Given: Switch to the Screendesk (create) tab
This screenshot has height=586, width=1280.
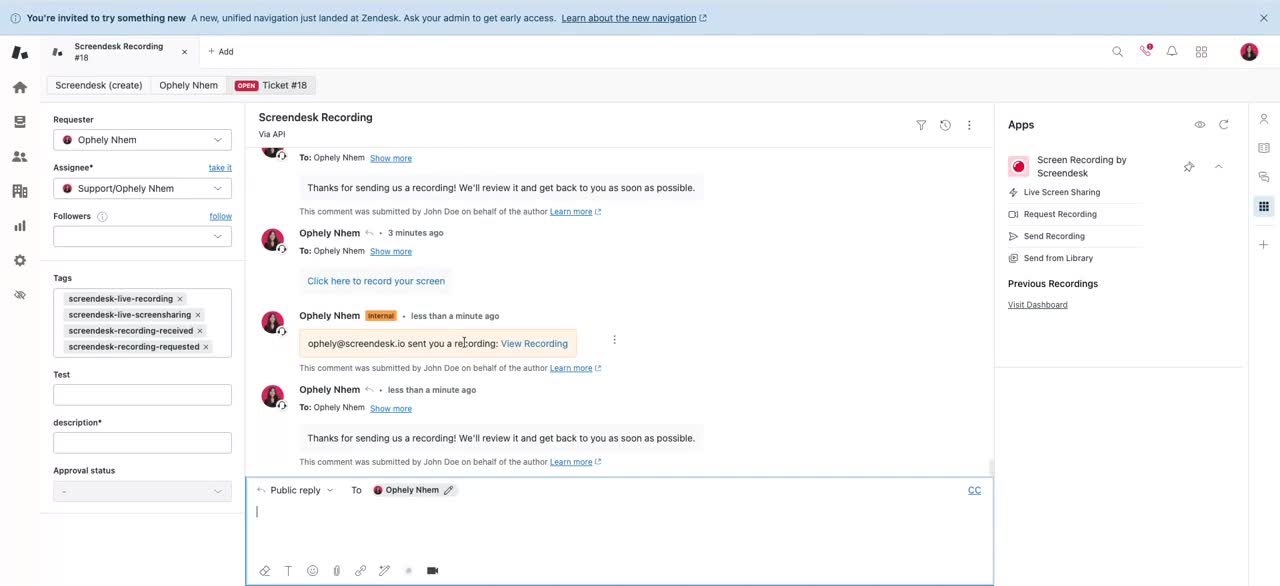Looking at the screenshot, I should pyautogui.click(x=98, y=85).
